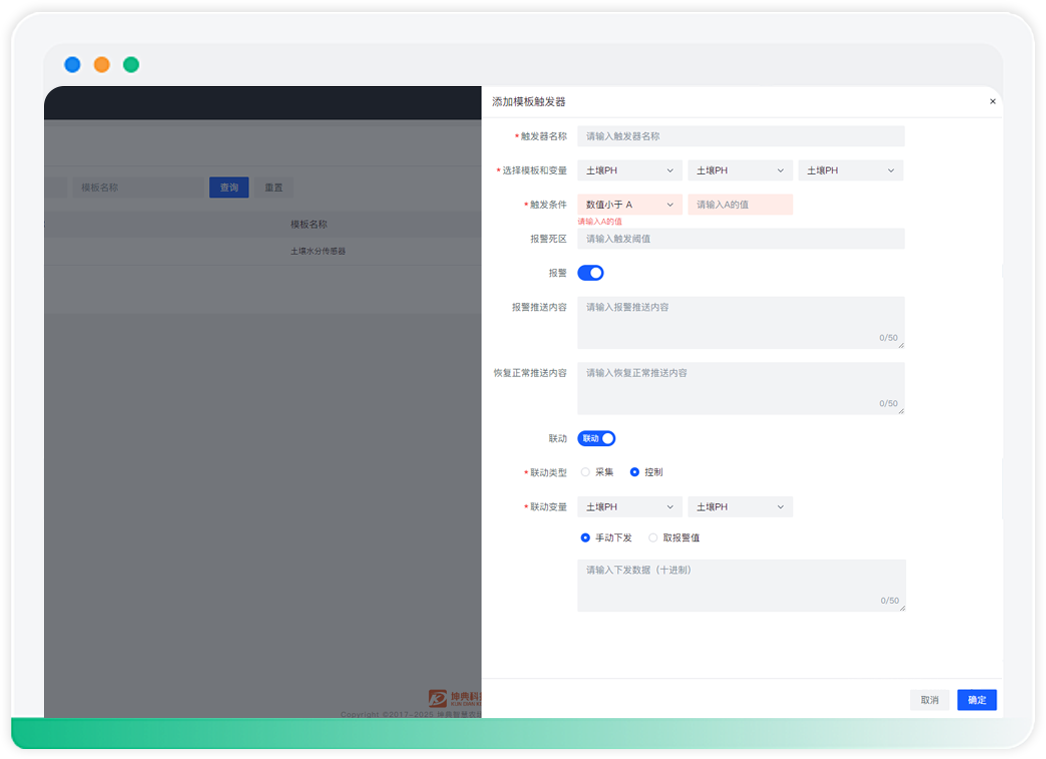Image resolution: width=1046 pixels, height=759 pixels.
Task: Expand the first 选择模板和变量 dropdown
Action: tap(629, 171)
